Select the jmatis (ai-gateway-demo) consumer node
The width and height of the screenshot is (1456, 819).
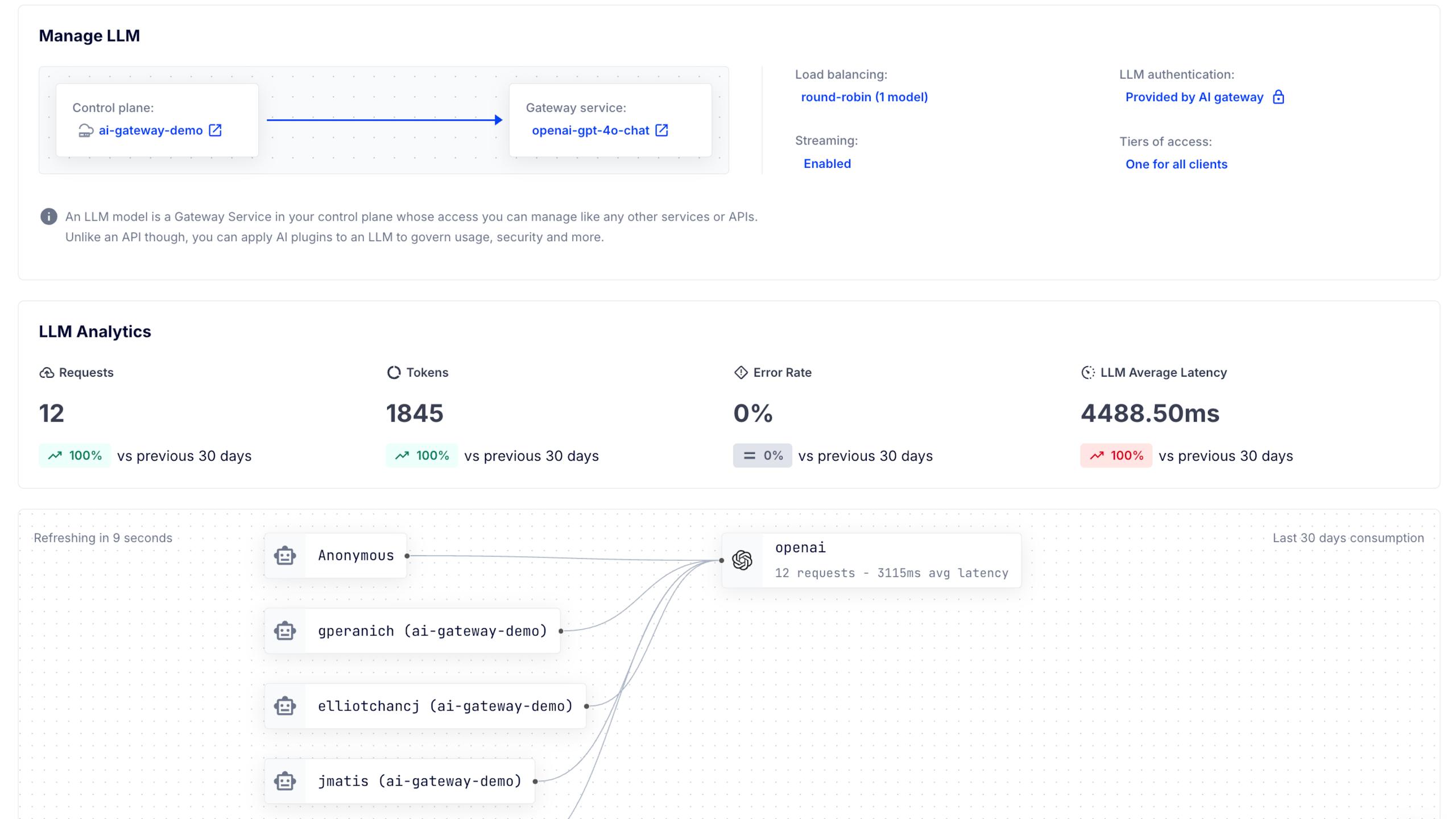[419, 781]
